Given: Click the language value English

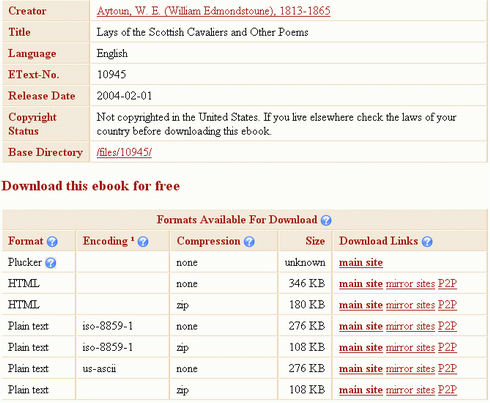Looking at the screenshot, I should (x=112, y=54).
